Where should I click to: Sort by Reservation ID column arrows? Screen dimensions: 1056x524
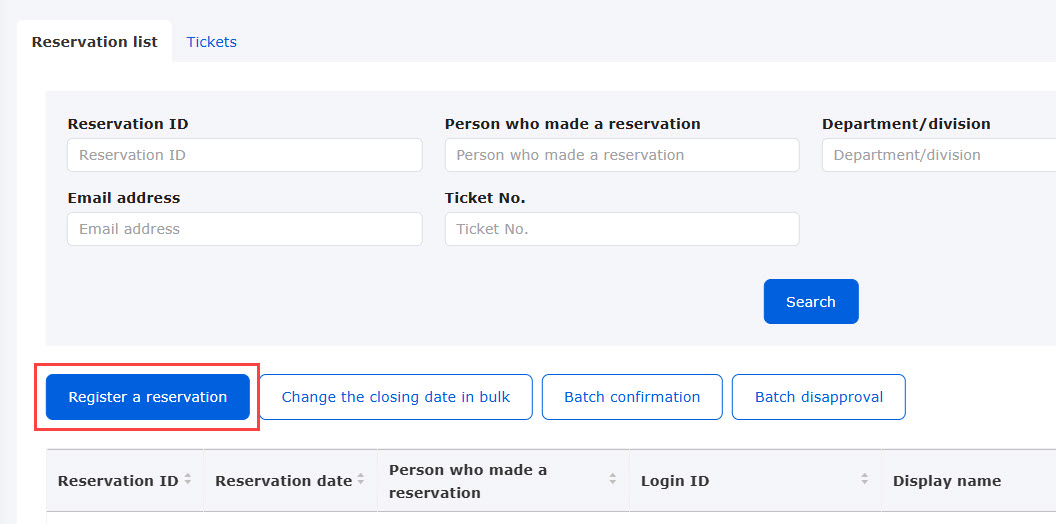[x=188, y=480]
